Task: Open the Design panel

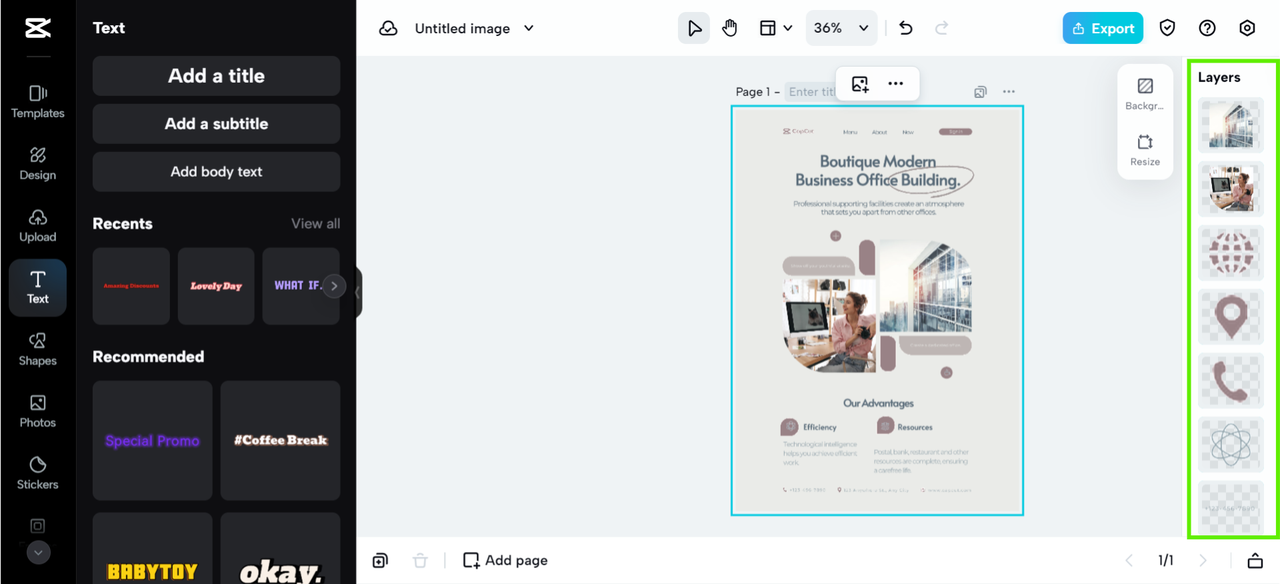Action: coord(38,164)
